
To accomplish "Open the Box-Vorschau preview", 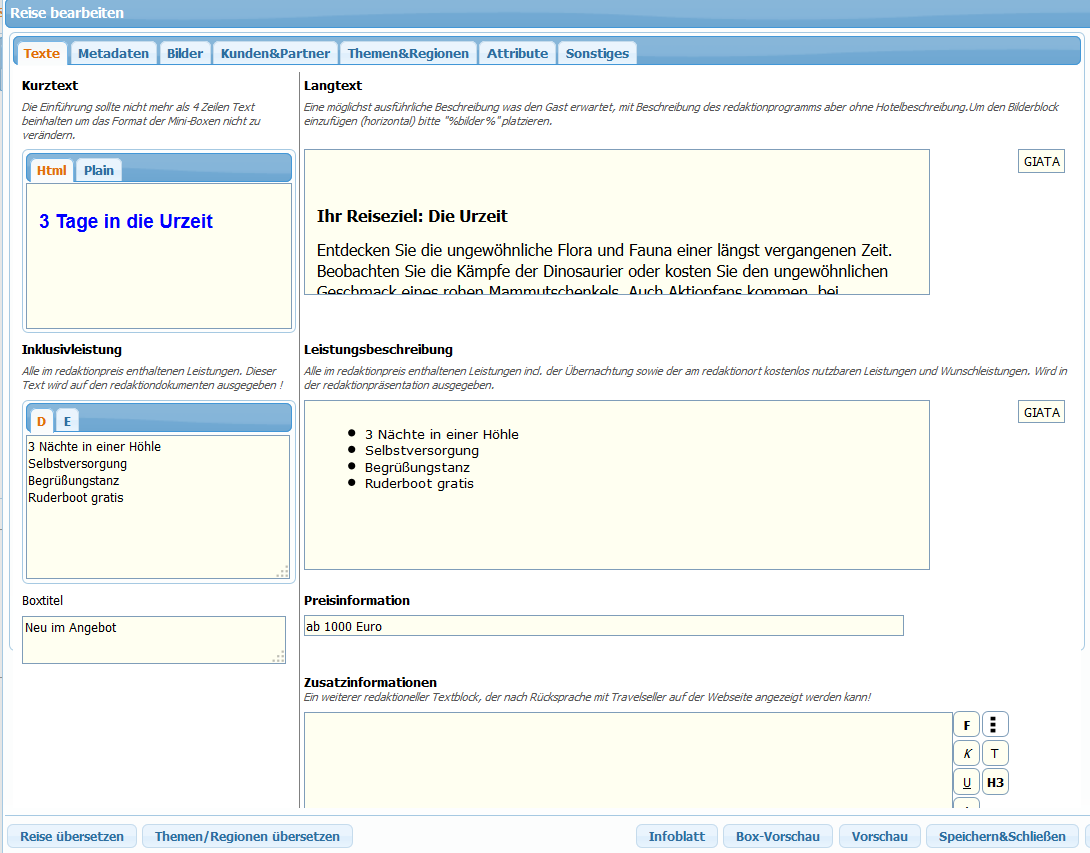I will (777, 836).
